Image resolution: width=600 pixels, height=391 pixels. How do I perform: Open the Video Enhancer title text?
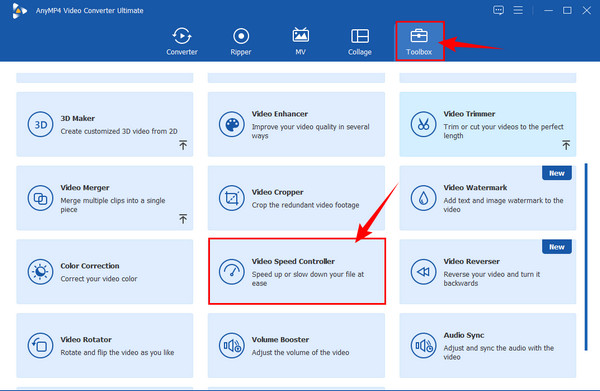pos(280,114)
